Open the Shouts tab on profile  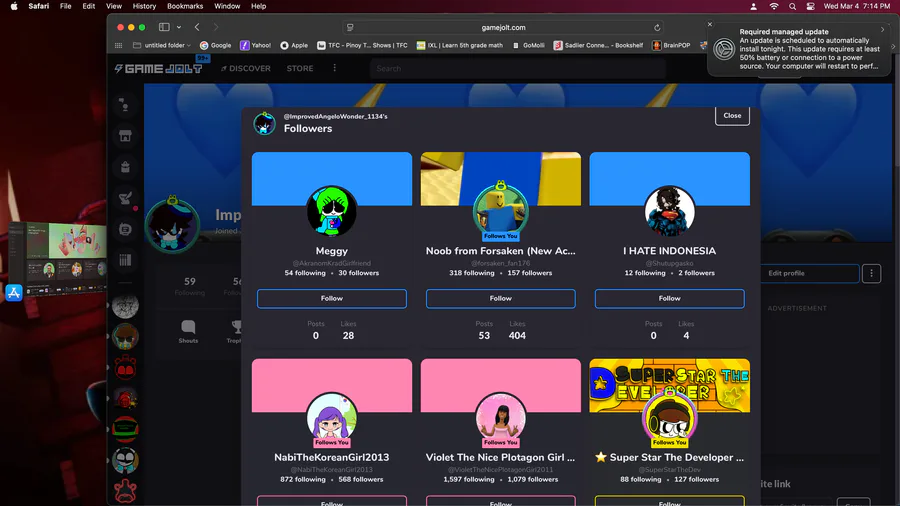click(x=188, y=332)
